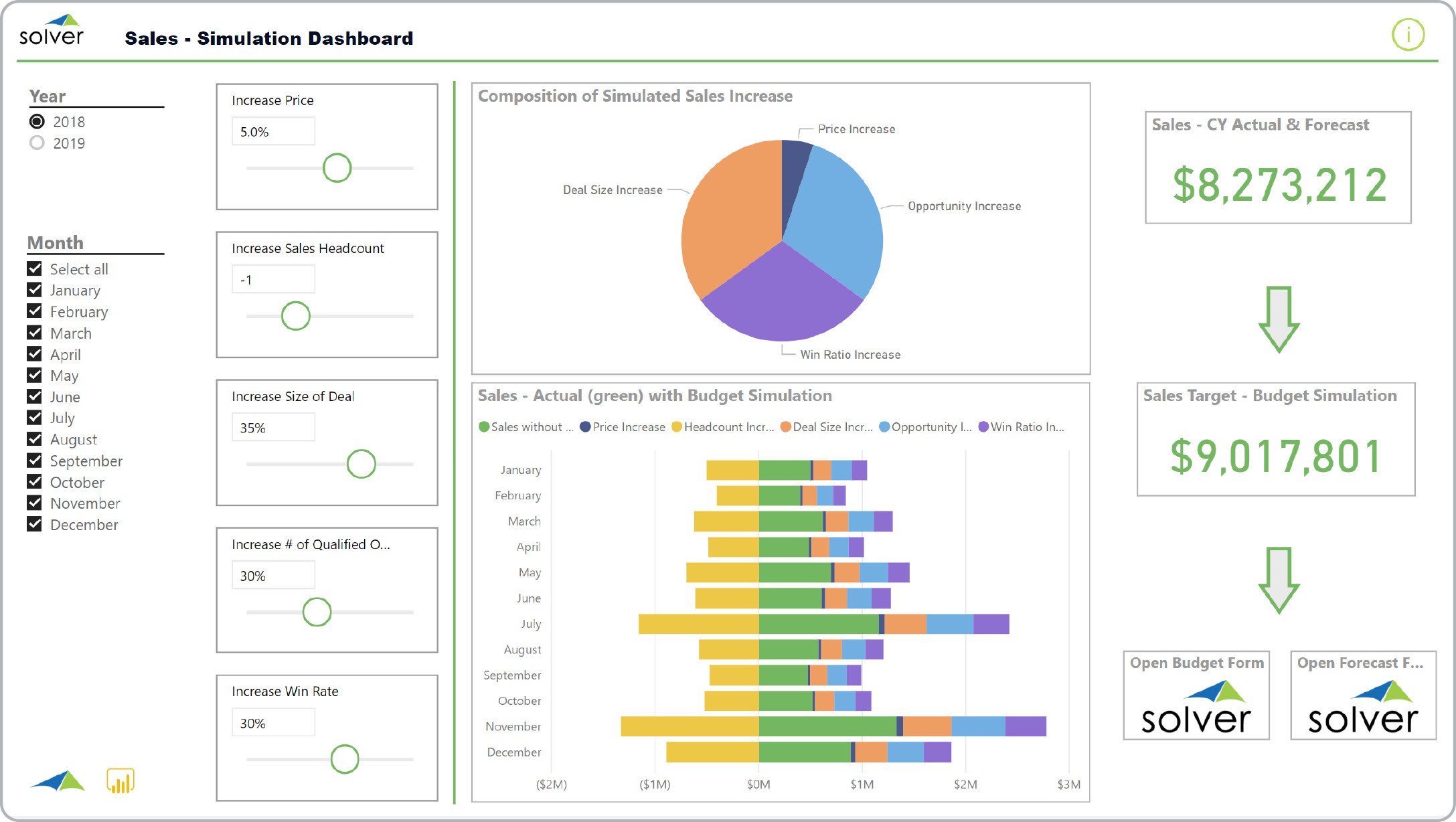
Task: Click the yellow Power BI chart icon
Action: (x=120, y=781)
